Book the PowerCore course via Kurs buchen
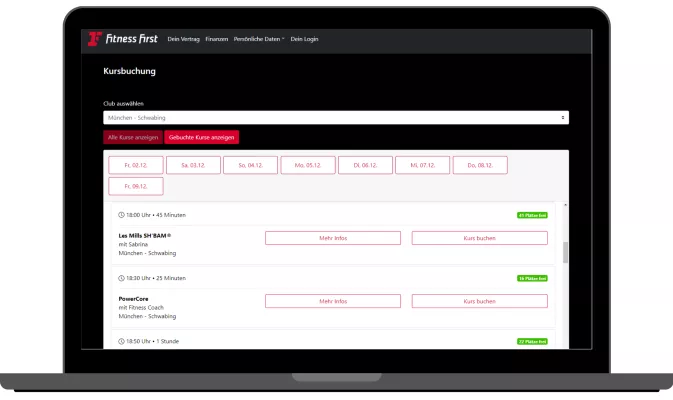 479,301
